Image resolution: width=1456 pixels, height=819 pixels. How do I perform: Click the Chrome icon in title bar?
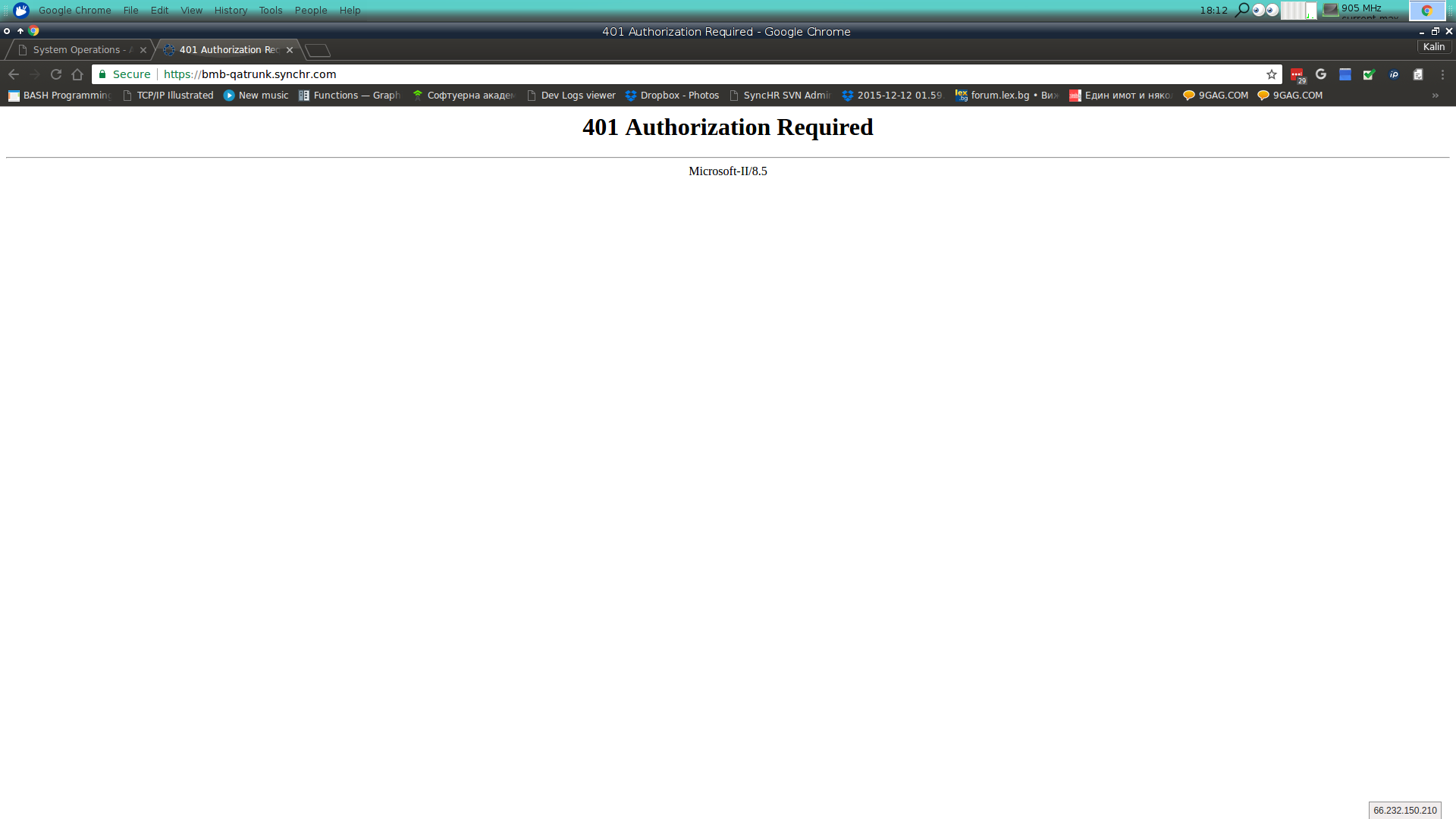tap(34, 31)
